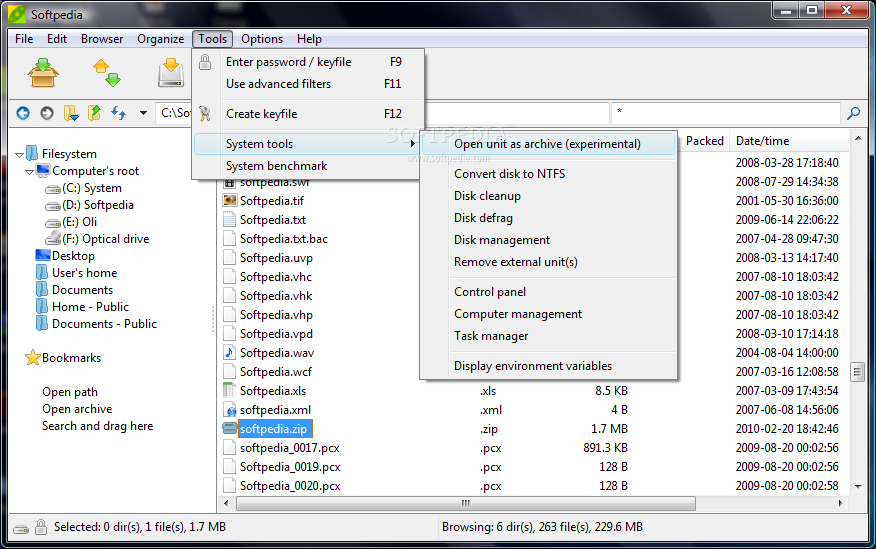876x549 pixels.
Task: Click the filter field containing asterisk
Action: tap(726, 113)
